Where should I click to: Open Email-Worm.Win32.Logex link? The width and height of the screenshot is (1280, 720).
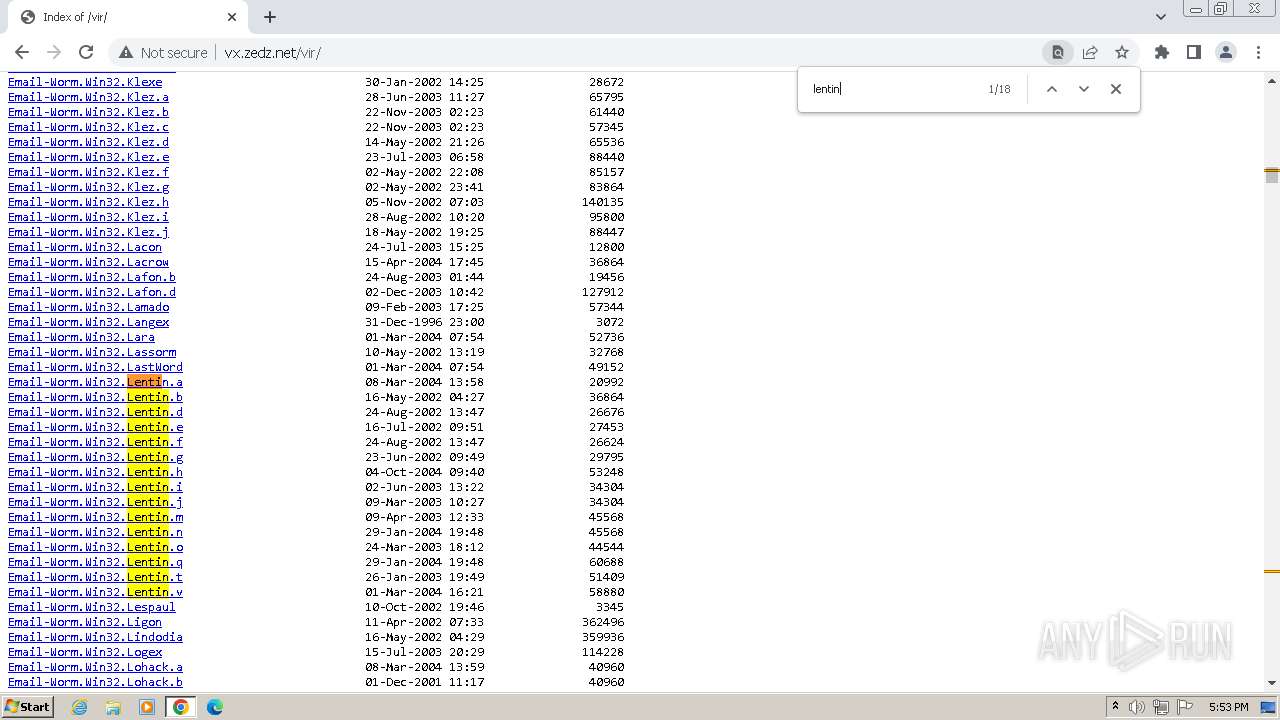pyautogui.click(x=85, y=652)
